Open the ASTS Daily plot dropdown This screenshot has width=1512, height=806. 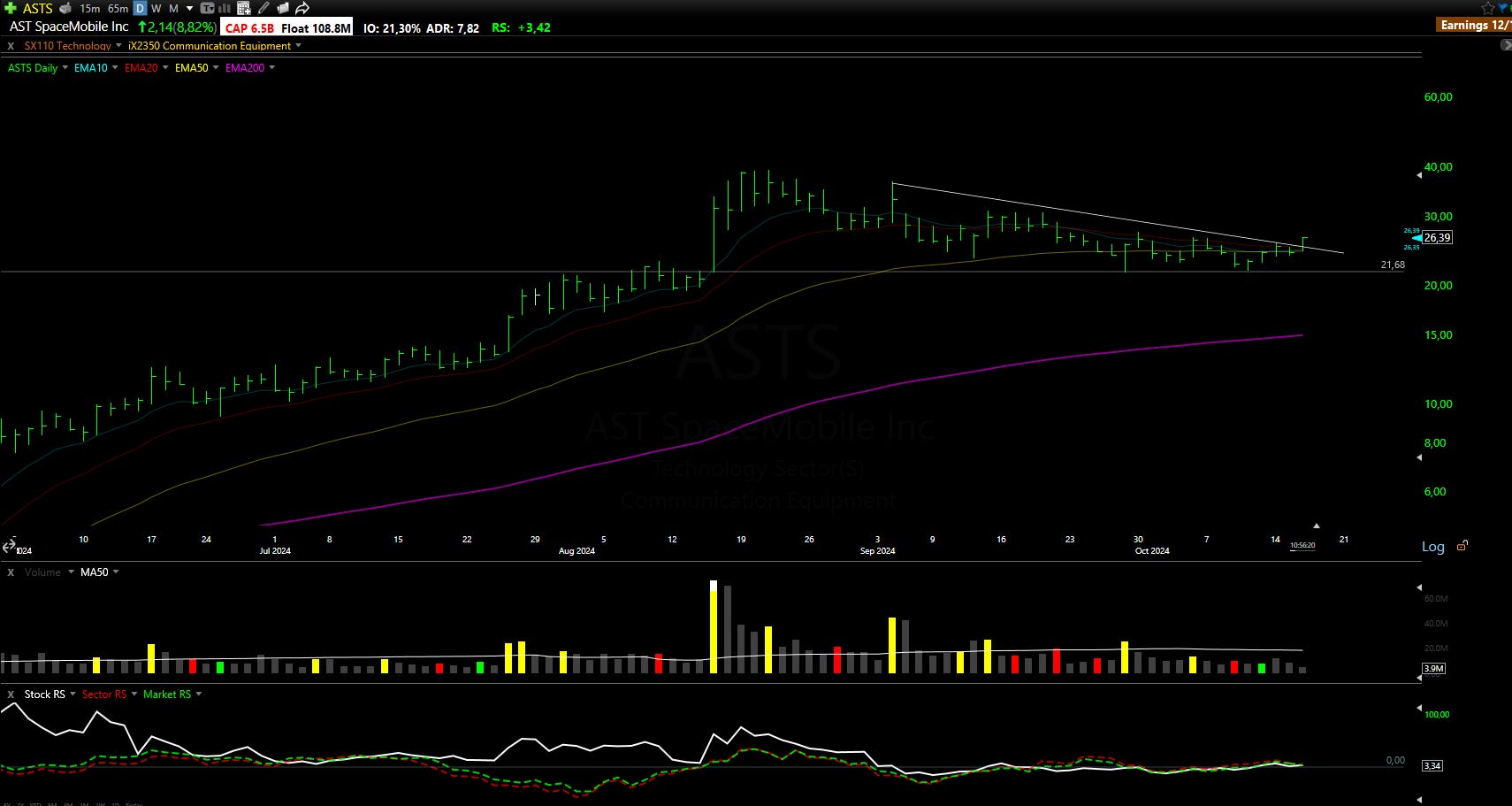(x=65, y=68)
